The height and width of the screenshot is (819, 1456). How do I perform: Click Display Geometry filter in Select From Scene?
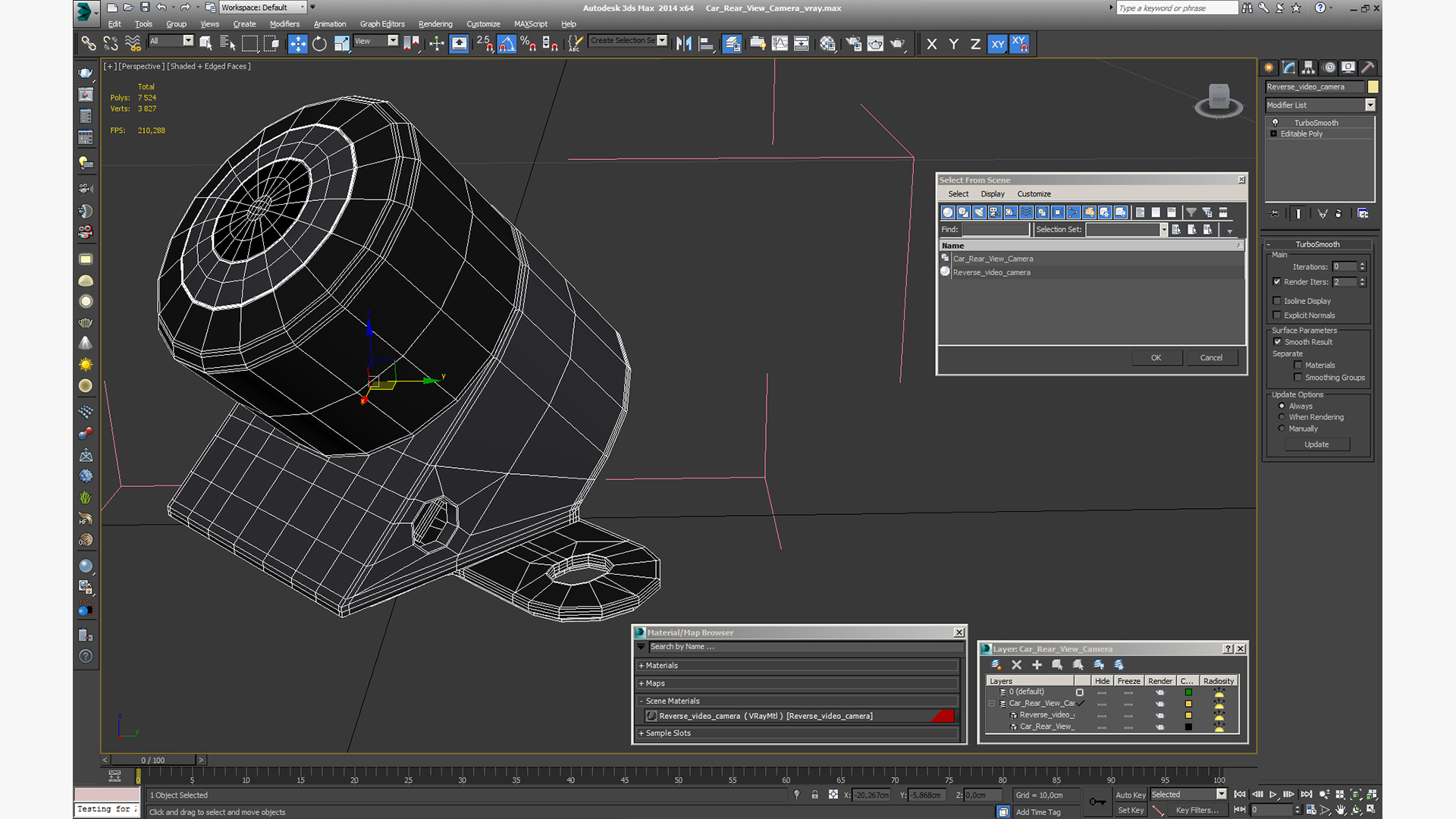[947, 212]
